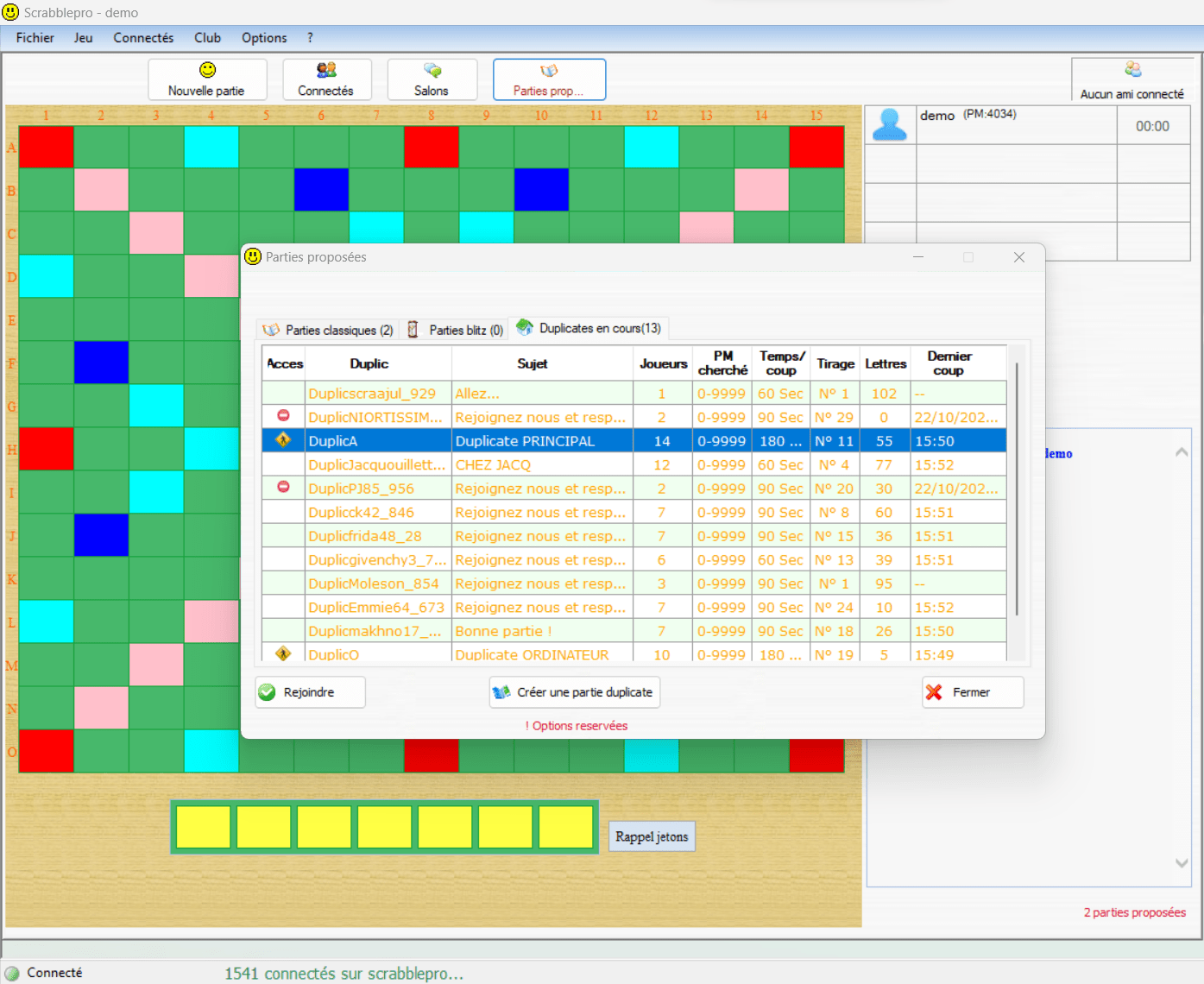Select the DuplicNIORTISSIM... game row
The image size is (1204, 984).
(x=634, y=417)
